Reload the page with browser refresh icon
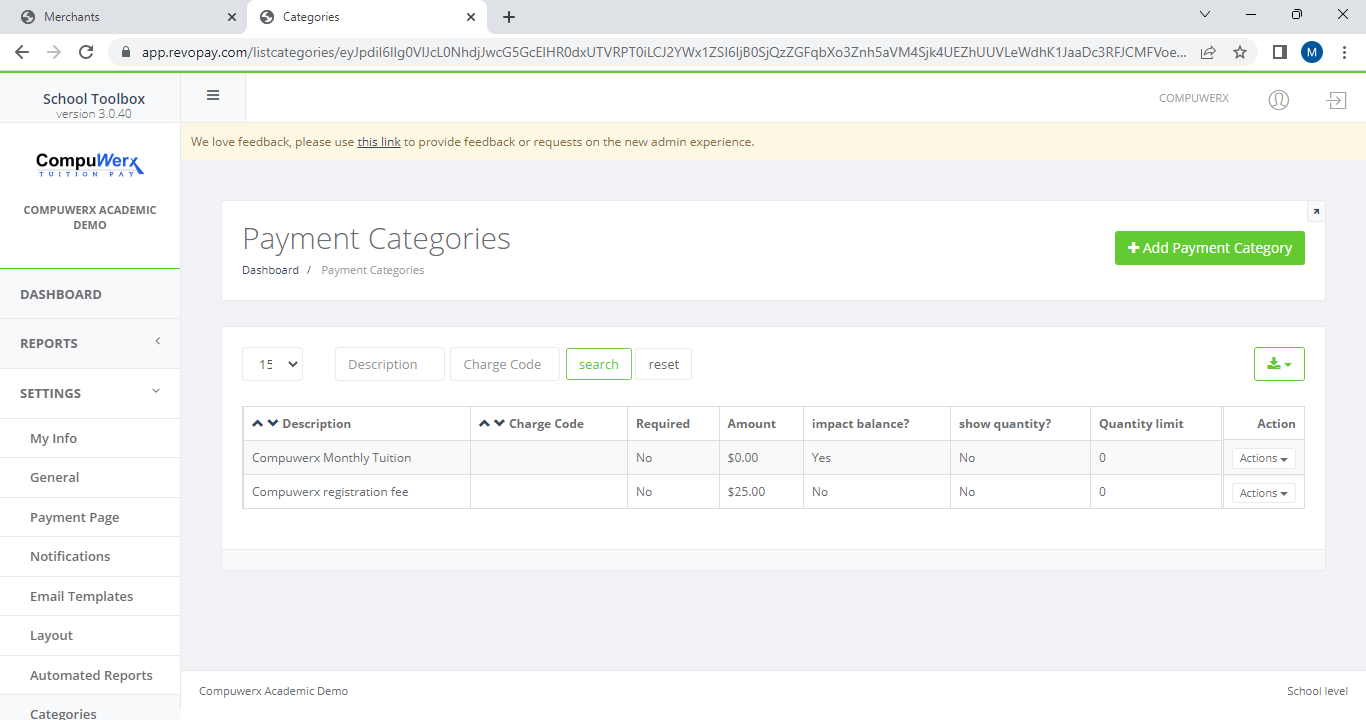 [x=86, y=52]
